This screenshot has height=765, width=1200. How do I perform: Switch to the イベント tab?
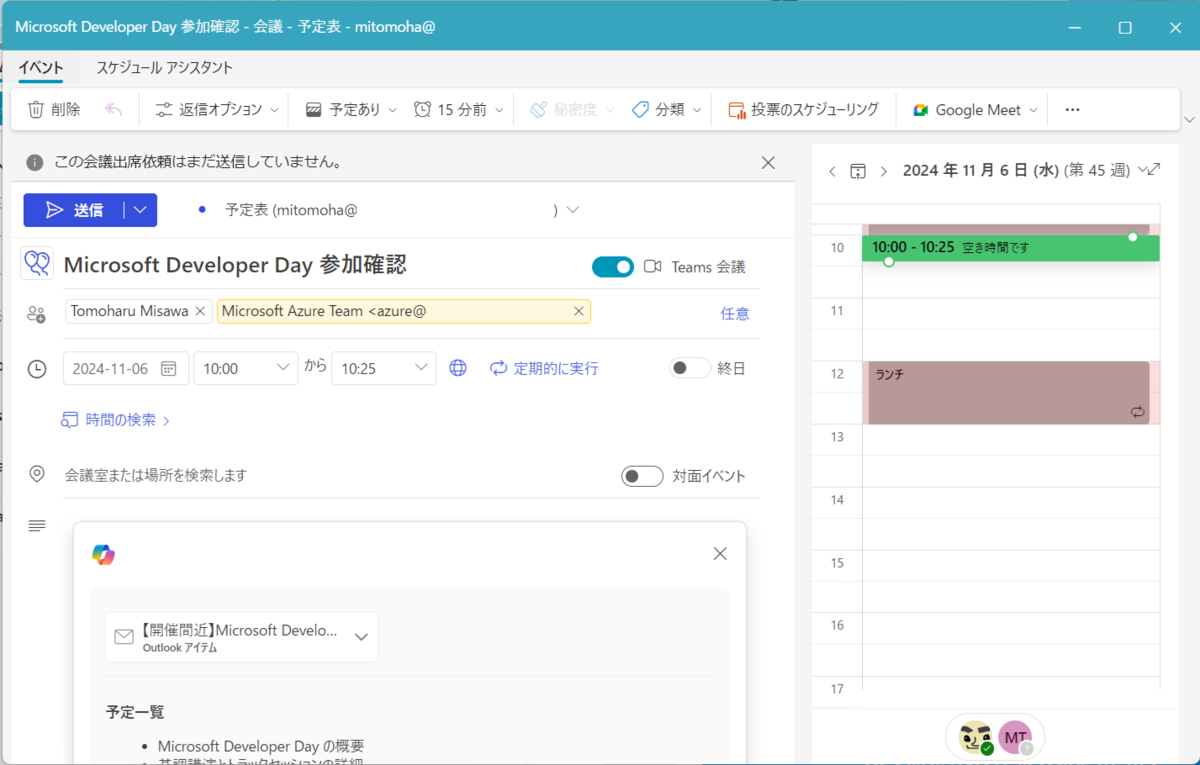click(x=41, y=68)
